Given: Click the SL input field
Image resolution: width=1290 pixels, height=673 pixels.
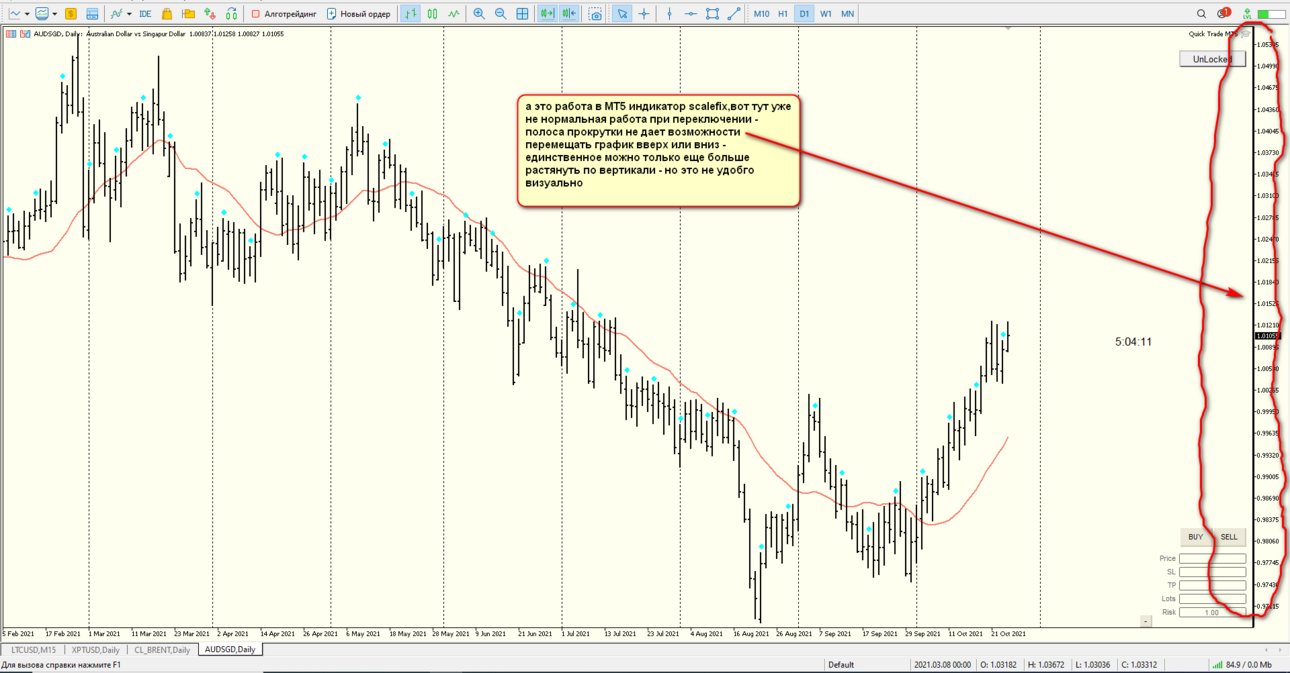Looking at the screenshot, I should click(1212, 572).
